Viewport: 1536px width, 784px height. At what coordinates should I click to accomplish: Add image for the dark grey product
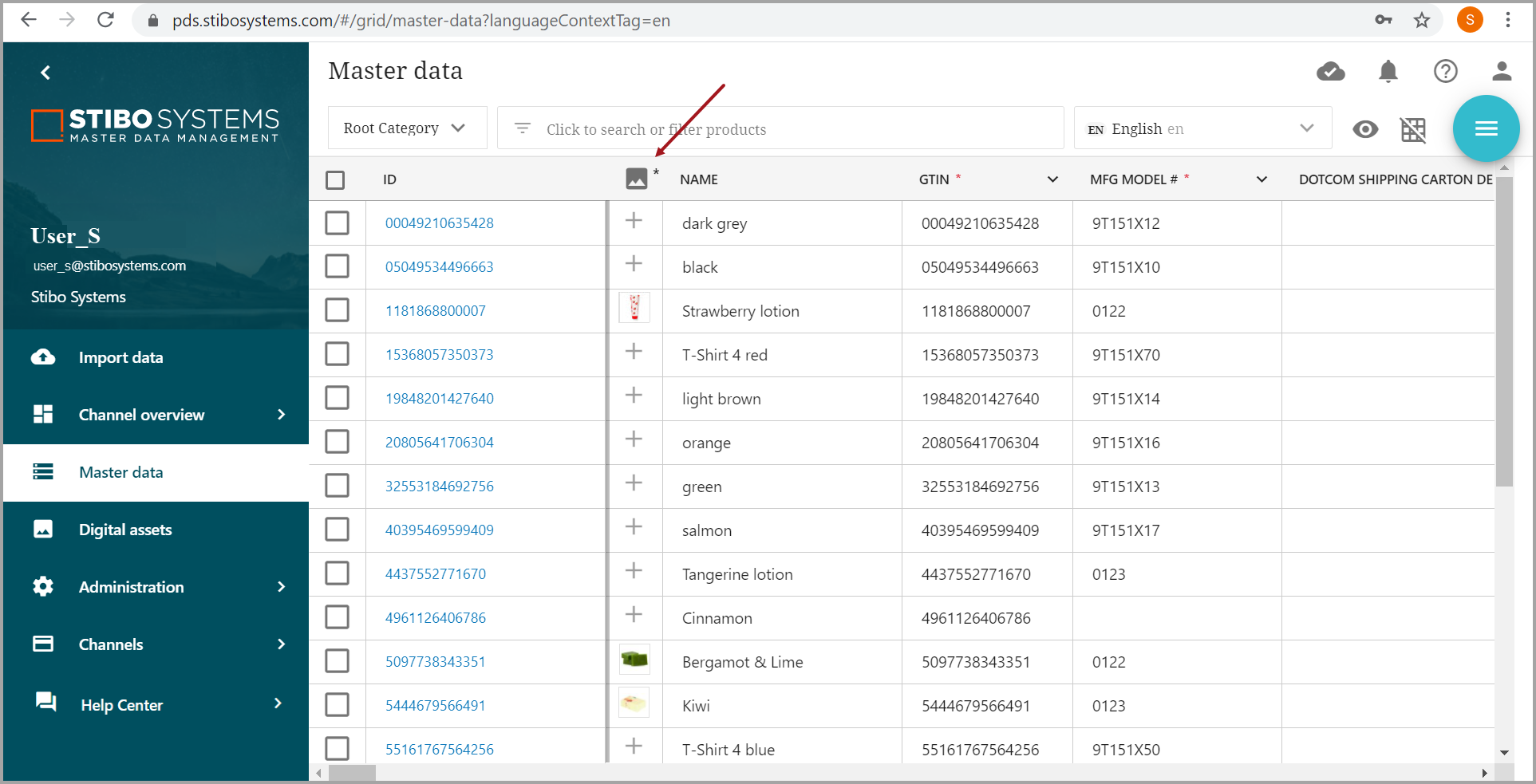tap(634, 221)
